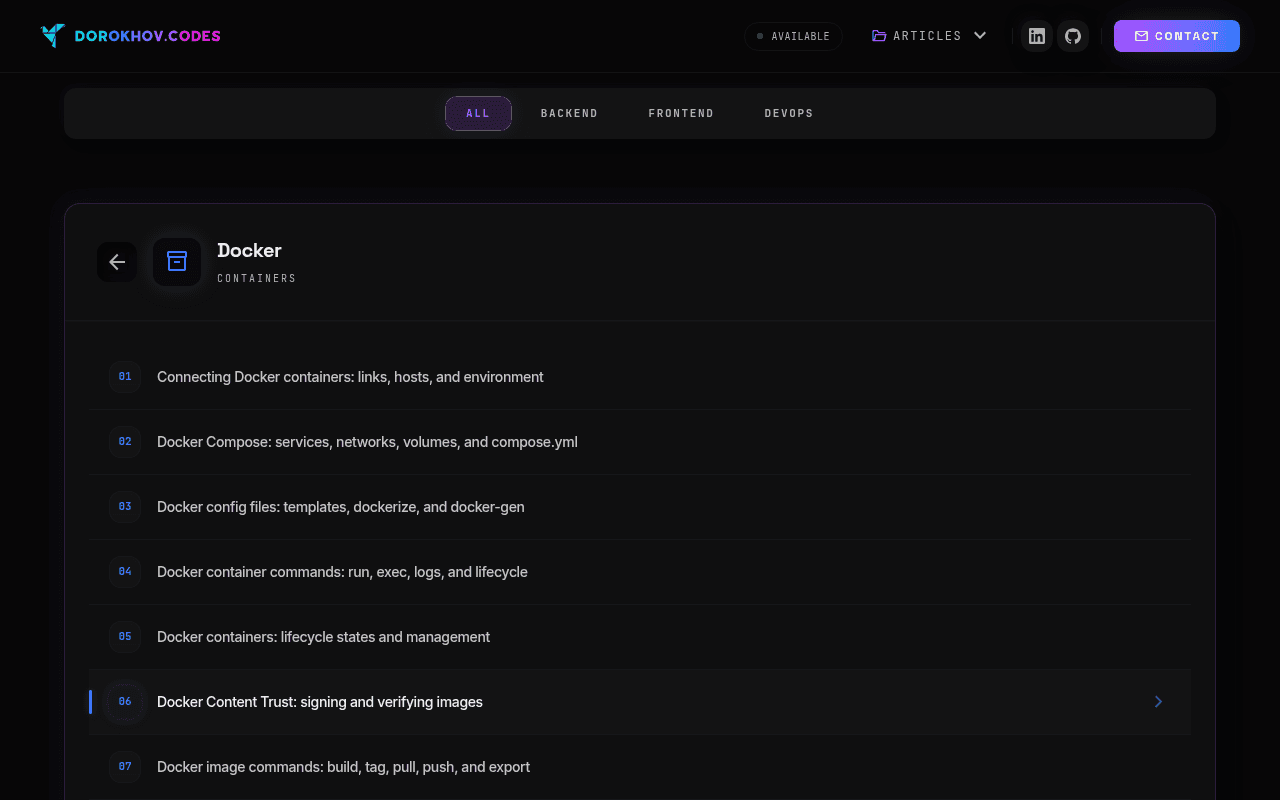Click the 07 number badge
The image size is (1280, 800).
125,767
